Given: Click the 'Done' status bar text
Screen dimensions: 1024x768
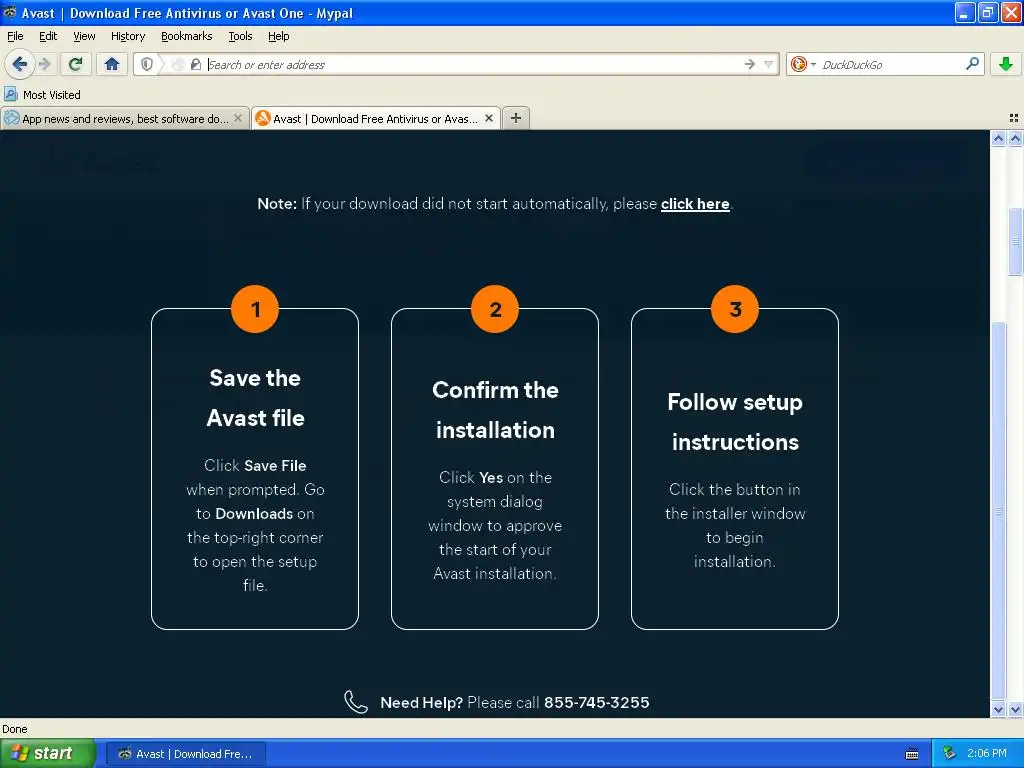Looking at the screenshot, I should click(14, 729).
